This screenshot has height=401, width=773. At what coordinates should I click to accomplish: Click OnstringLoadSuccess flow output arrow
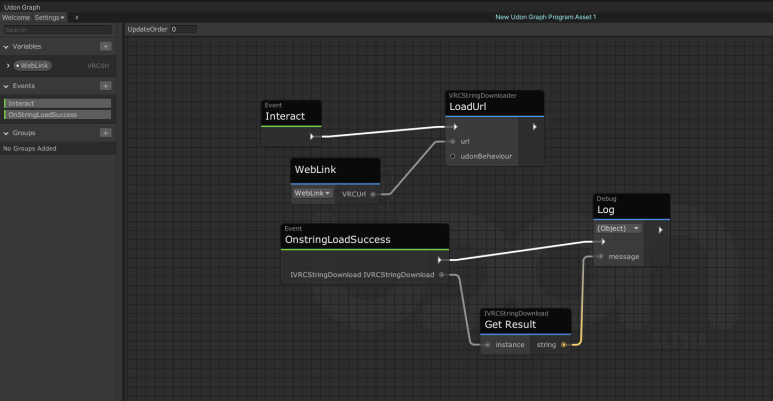click(439, 260)
